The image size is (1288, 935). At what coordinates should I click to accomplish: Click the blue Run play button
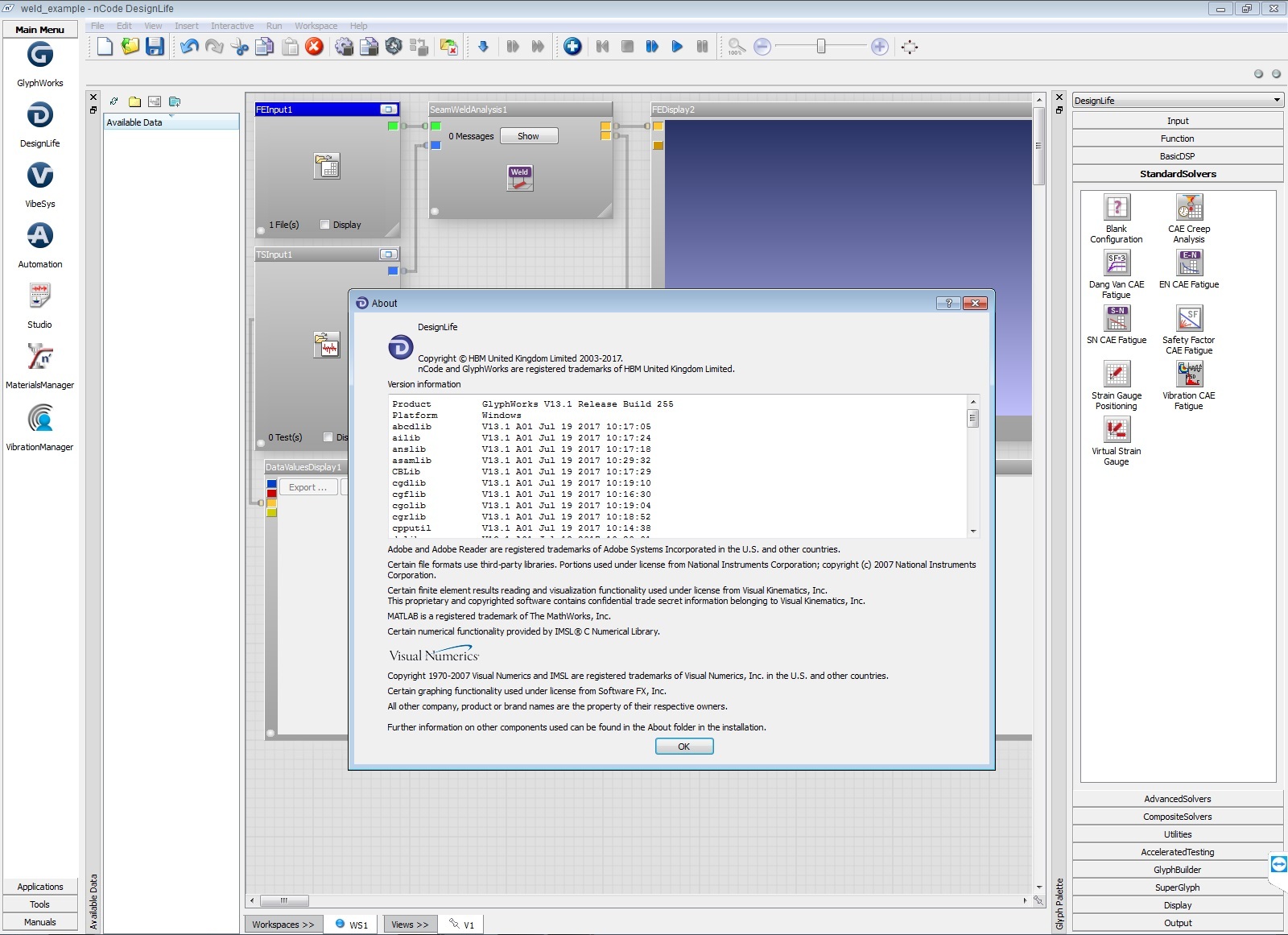click(677, 47)
